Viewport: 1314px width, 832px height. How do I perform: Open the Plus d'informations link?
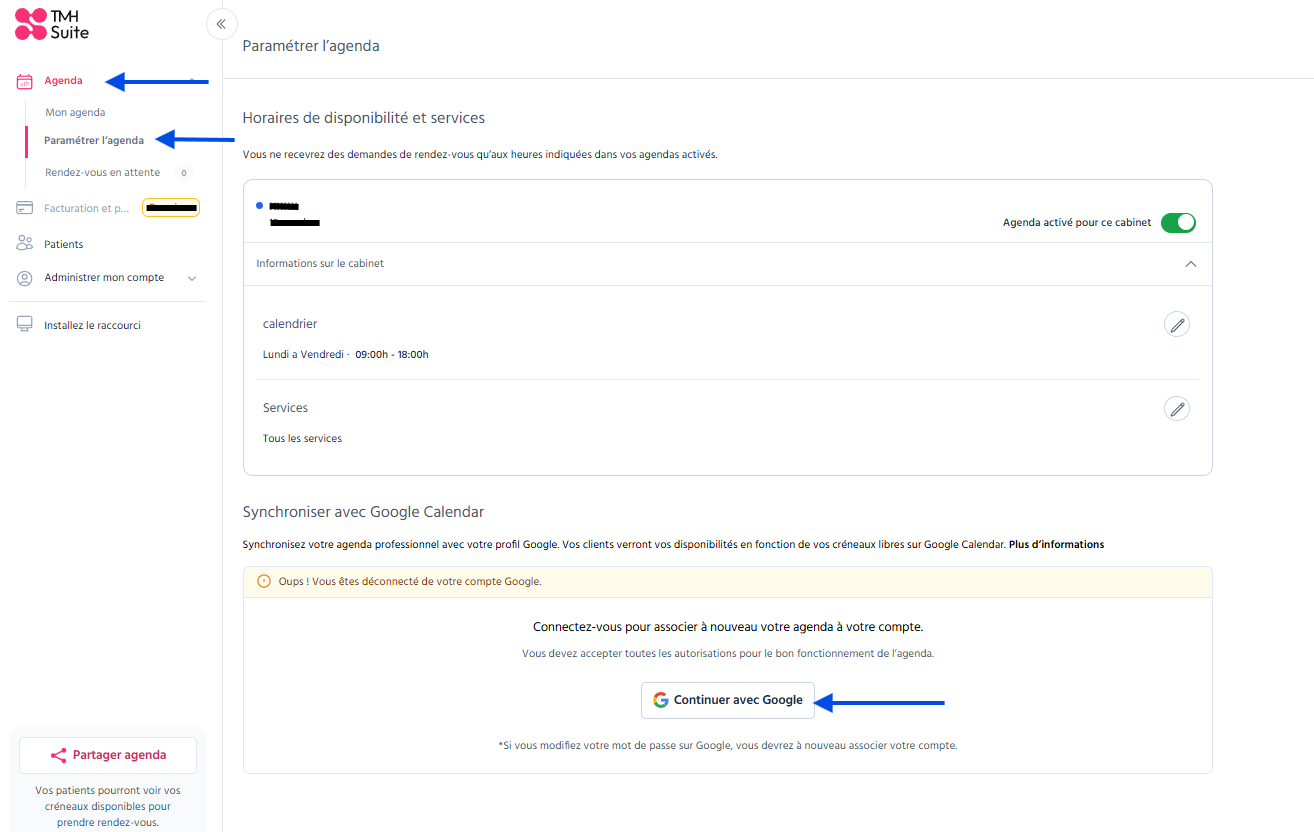(x=1056, y=545)
